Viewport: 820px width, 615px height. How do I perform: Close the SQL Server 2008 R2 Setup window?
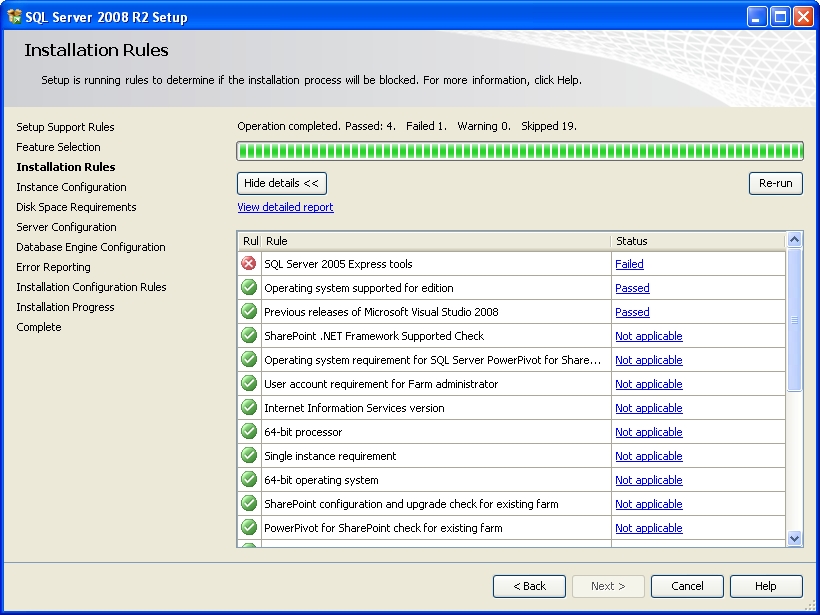[804, 17]
